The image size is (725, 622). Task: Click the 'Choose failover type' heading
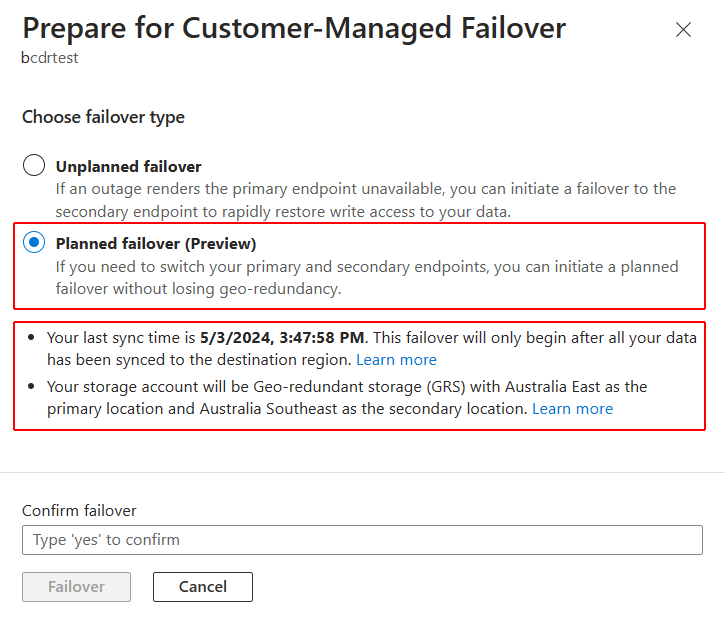click(103, 117)
